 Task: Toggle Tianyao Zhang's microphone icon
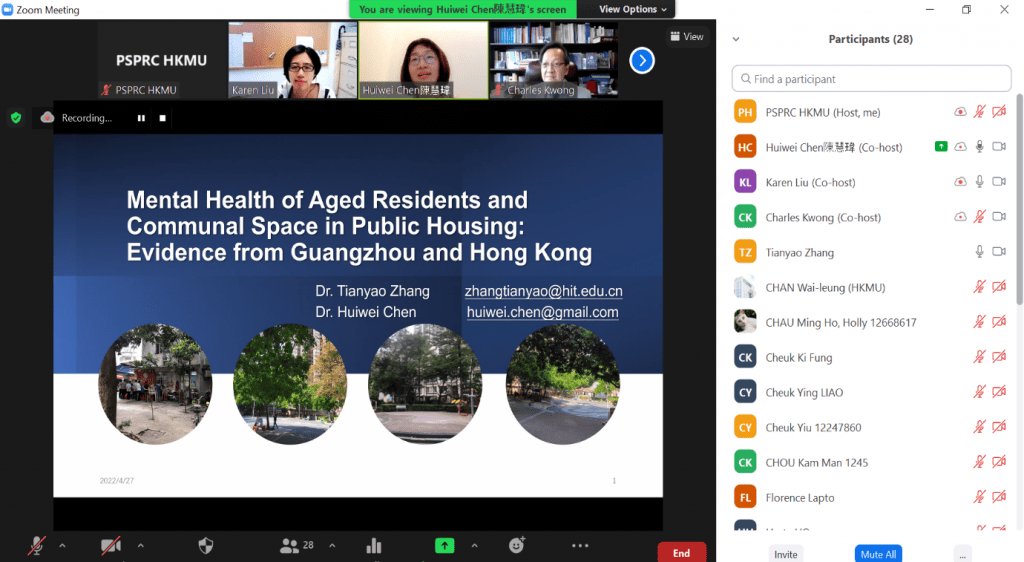[980, 252]
